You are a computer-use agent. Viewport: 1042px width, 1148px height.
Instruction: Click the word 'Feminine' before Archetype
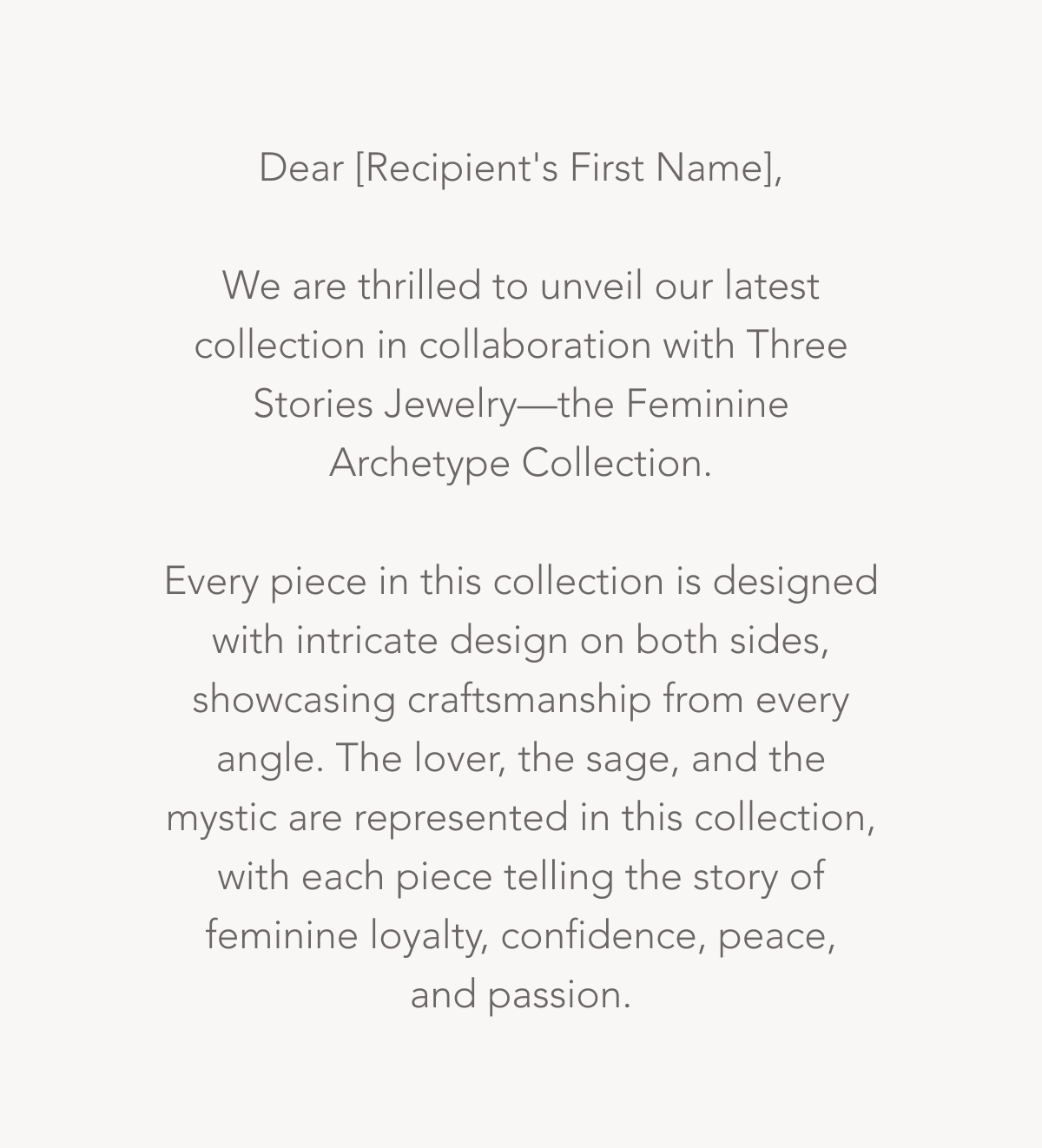pyautogui.click(x=707, y=406)
